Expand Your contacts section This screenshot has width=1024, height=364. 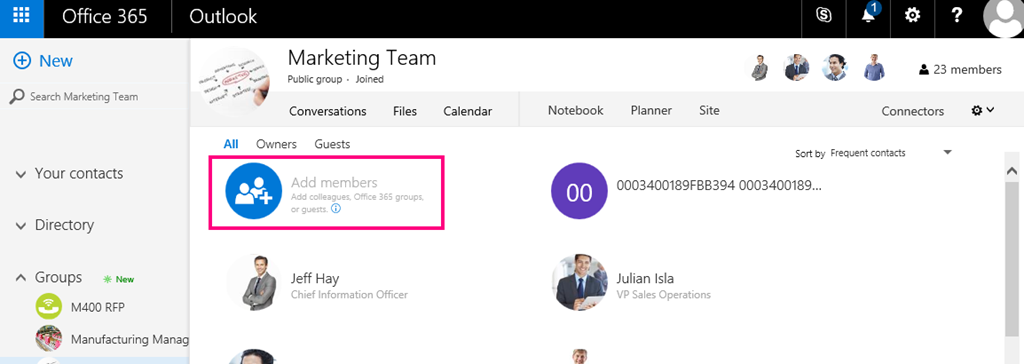(69, 174)
